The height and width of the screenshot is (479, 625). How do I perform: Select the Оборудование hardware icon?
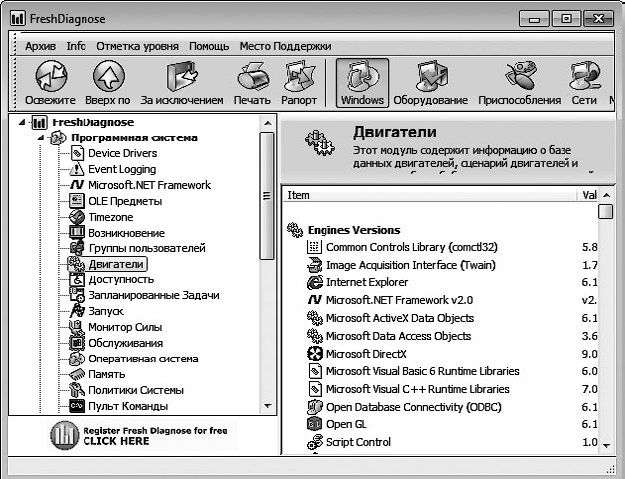click(430, 77)
